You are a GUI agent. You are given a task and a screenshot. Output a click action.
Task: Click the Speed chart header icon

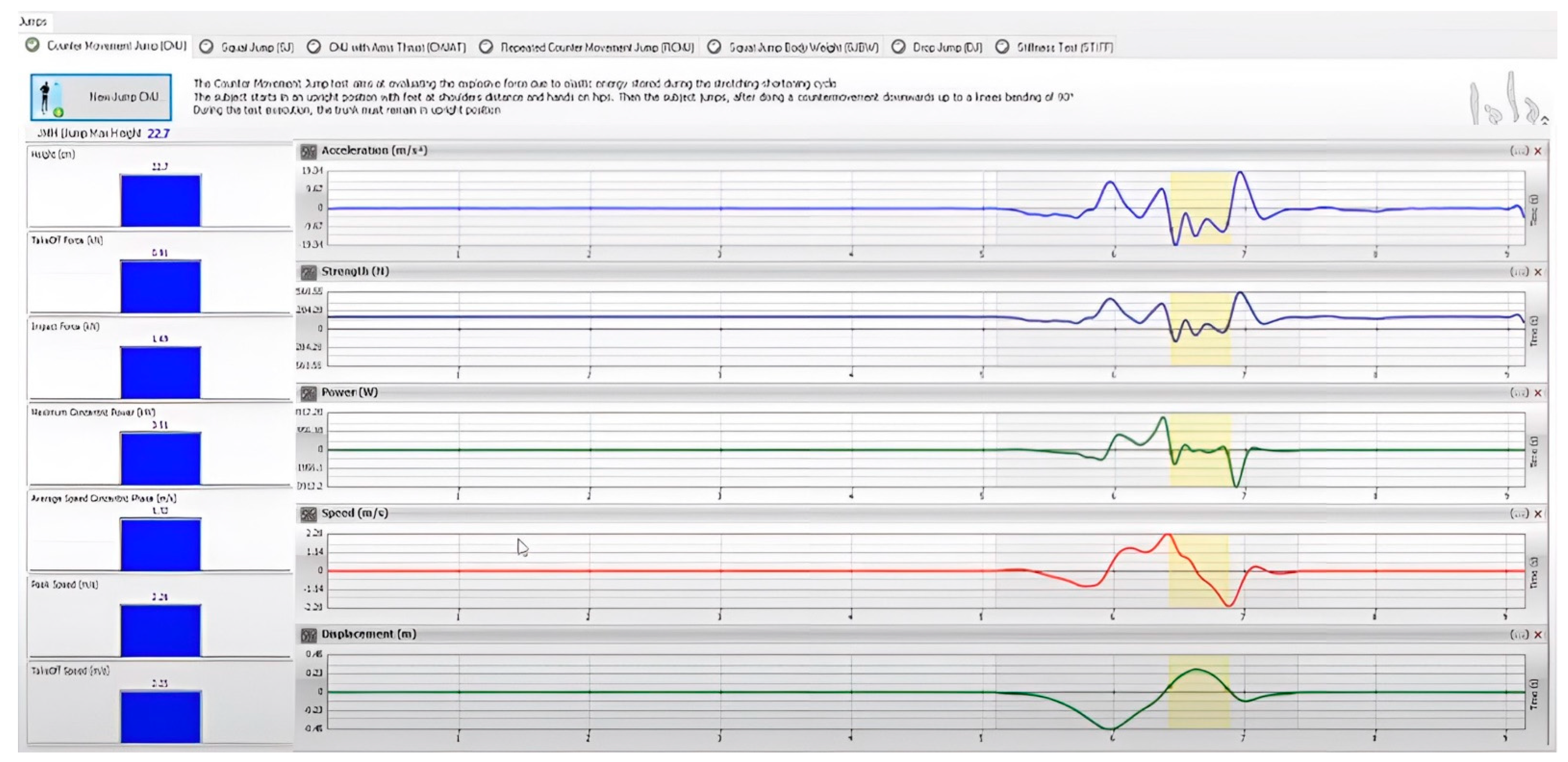(308, 514)
